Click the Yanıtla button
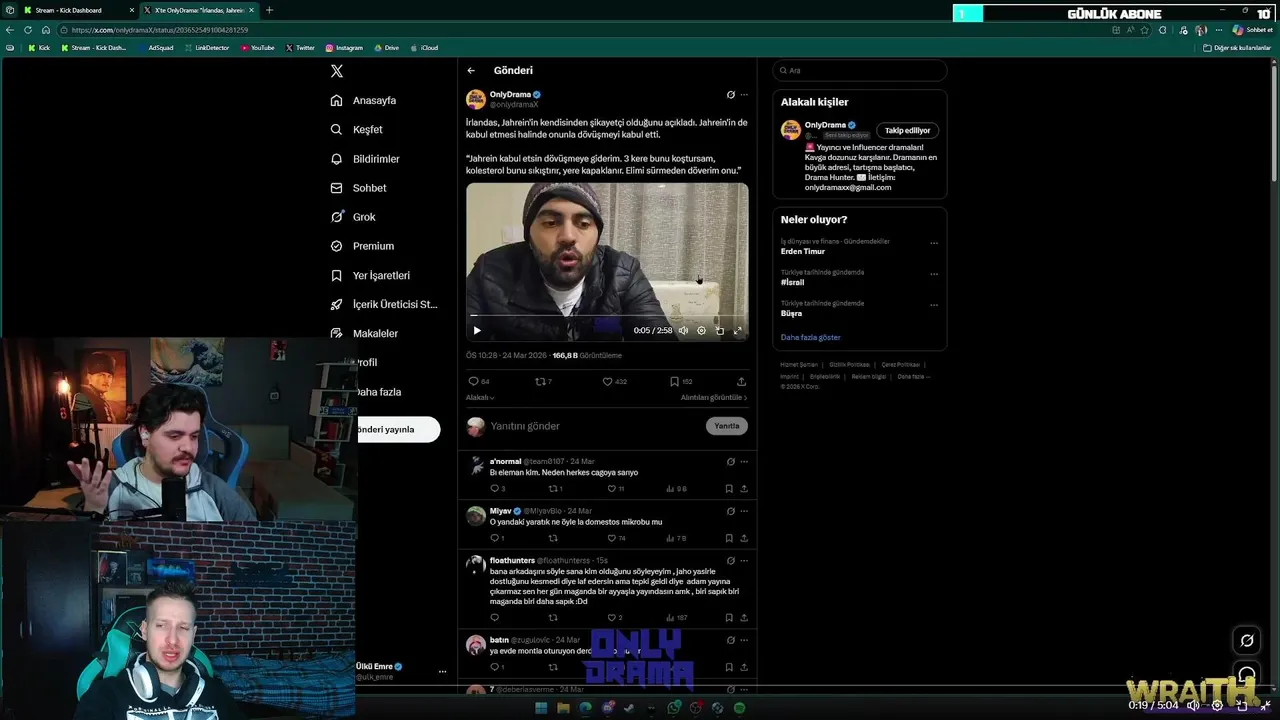The height and width of the screenshot is (720, 1280). pos(727,426)
